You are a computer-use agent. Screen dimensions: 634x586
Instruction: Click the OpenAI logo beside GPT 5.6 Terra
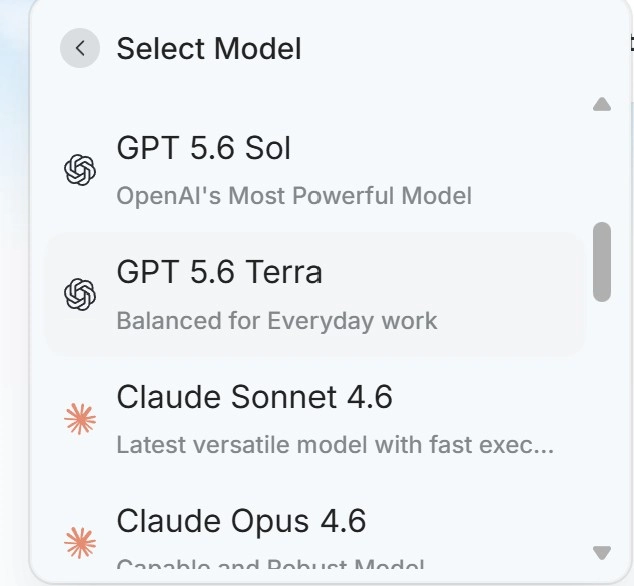click(x=80, y=294)
